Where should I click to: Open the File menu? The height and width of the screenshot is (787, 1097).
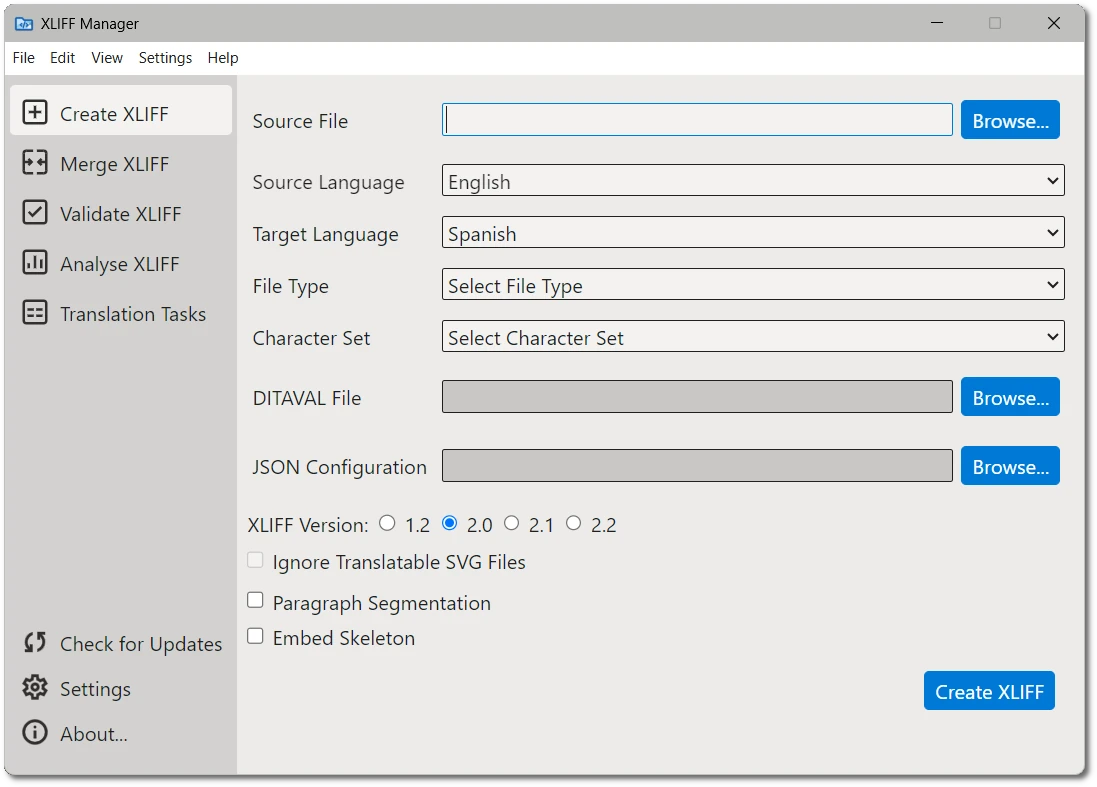coord(24,58)
